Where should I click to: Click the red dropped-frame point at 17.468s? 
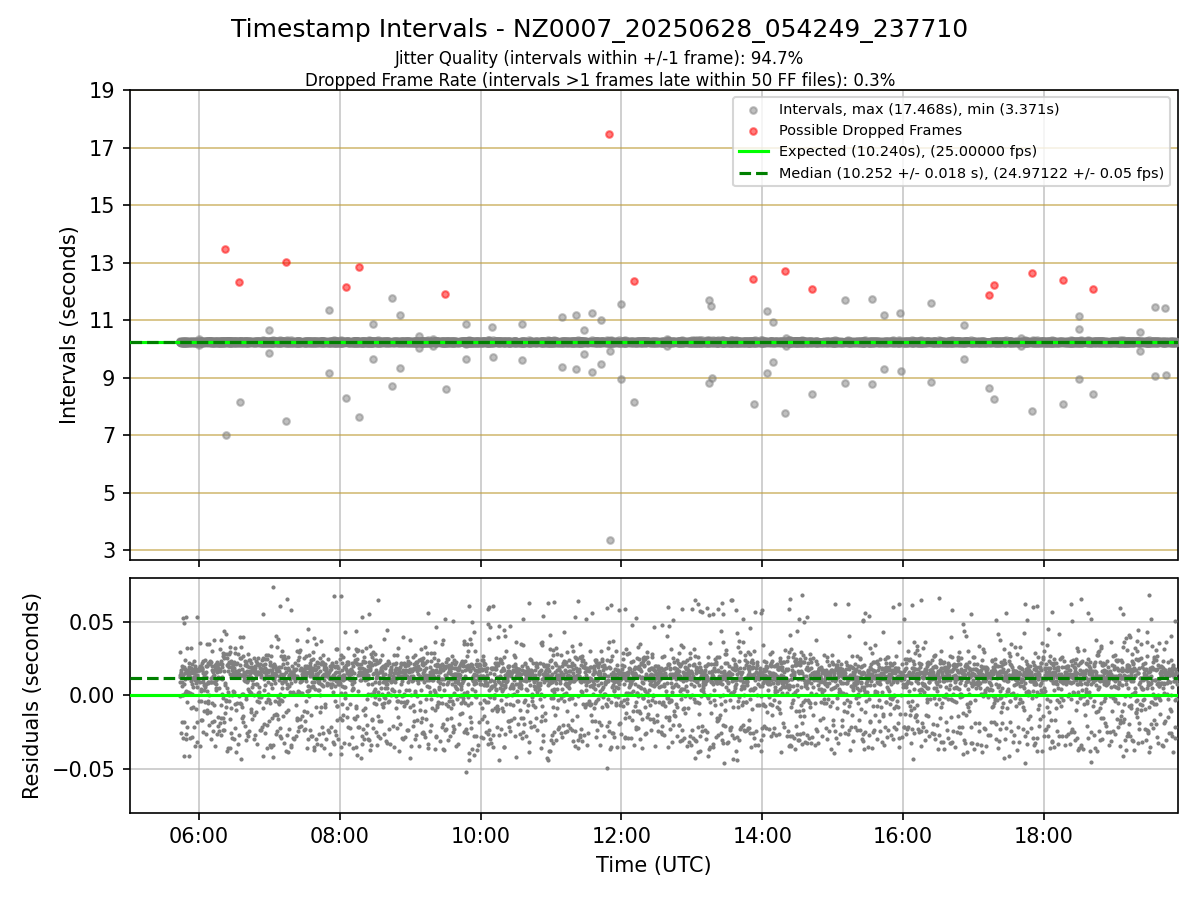click(609, 134)
